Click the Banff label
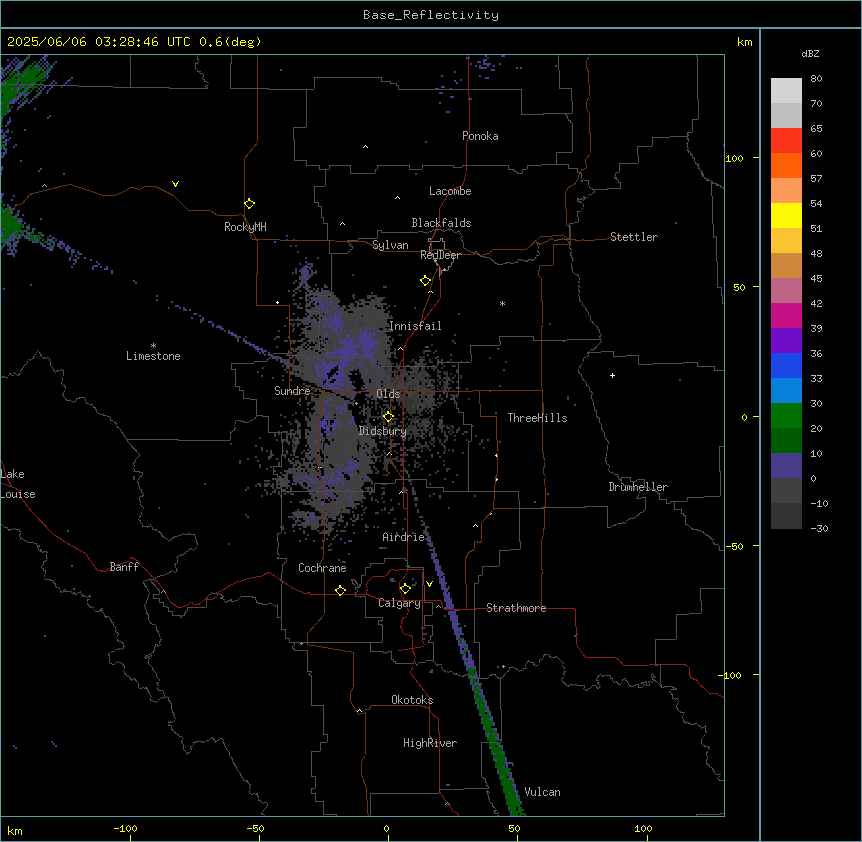The image size is (862, 842). [124, 567]
